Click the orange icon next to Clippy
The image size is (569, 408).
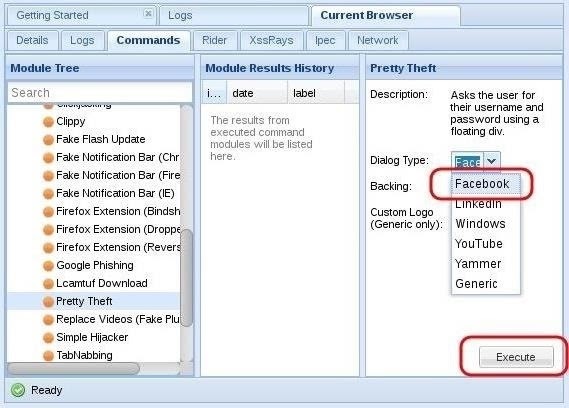point(48,122)
